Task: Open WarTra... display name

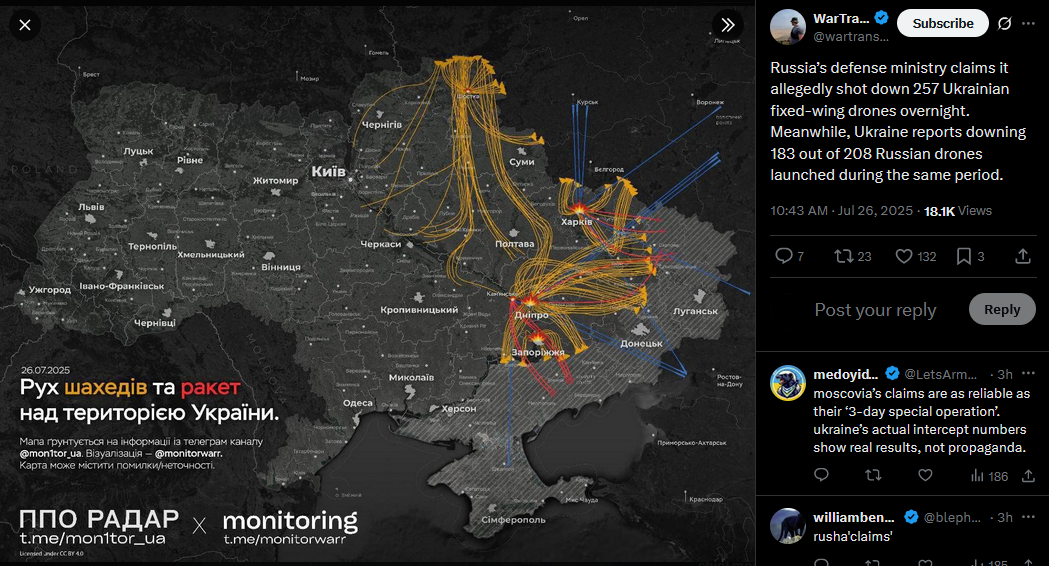Action: pyautogui.click(x=841, y=18)
